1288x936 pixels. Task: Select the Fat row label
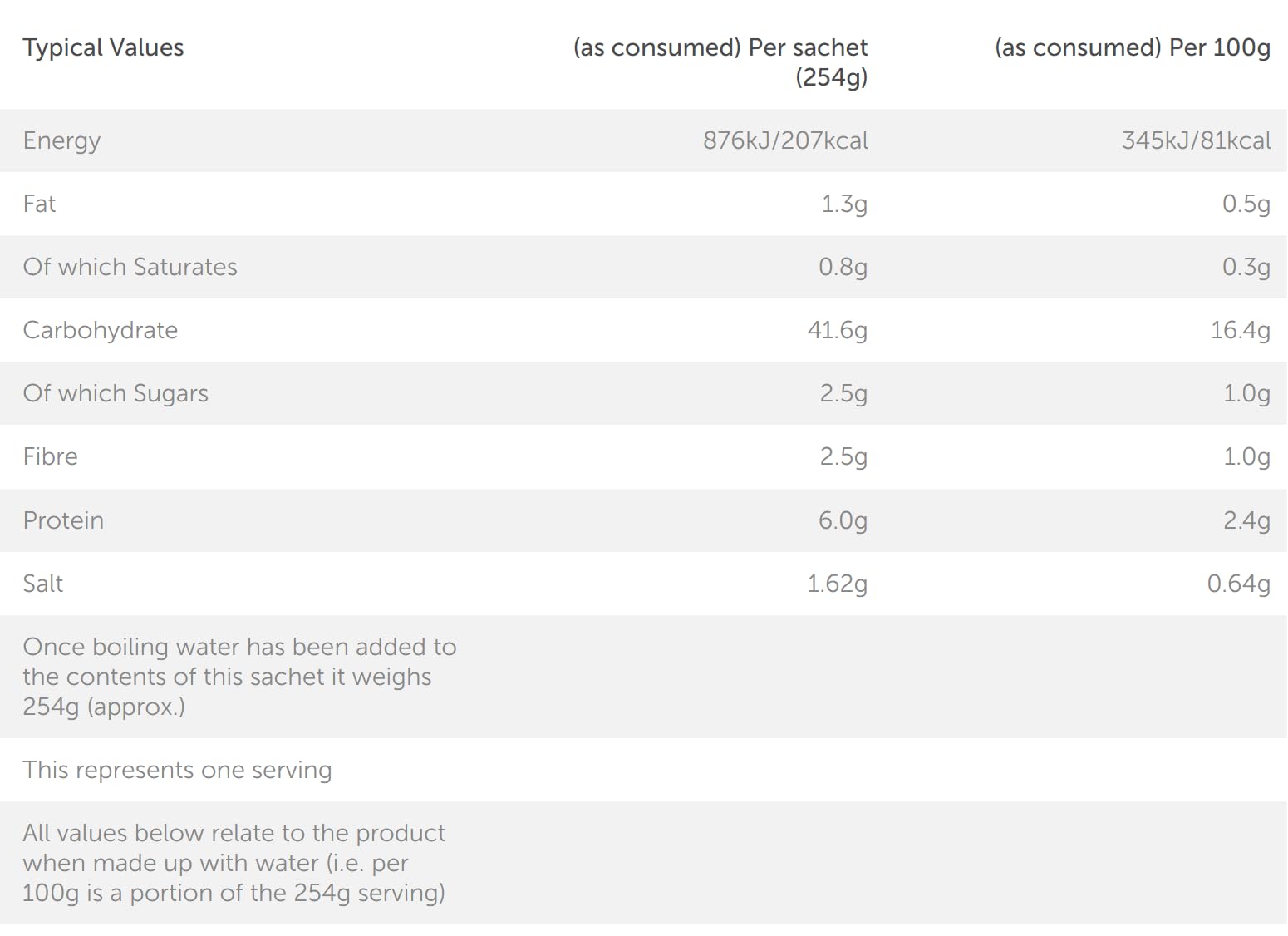(39, 204)
